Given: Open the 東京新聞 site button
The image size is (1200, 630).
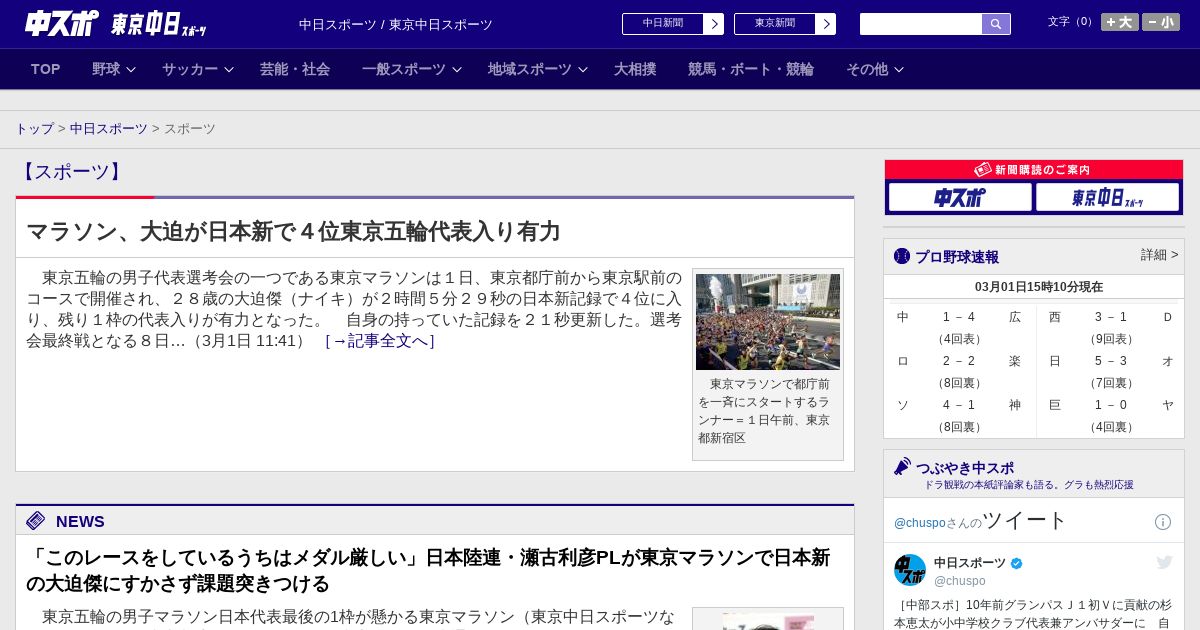Looking at the screenshot, I should coord(775,24).
